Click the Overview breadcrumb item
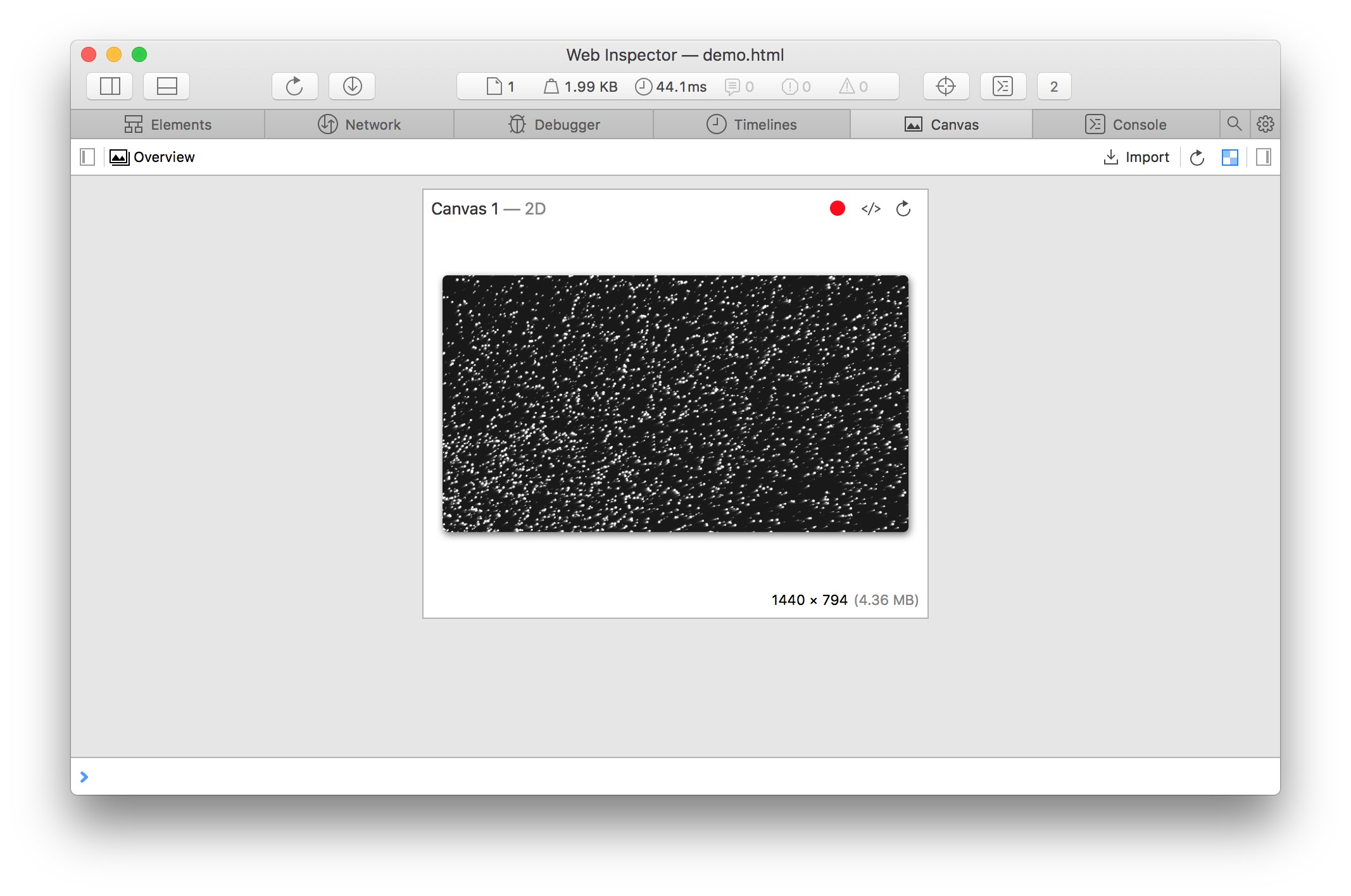Viewport: 1351px width, 896px height. point(153,157)
